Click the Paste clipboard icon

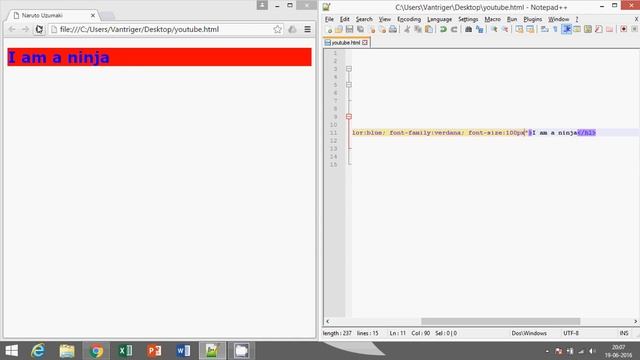pyautogui.click(x=429, y=29)
